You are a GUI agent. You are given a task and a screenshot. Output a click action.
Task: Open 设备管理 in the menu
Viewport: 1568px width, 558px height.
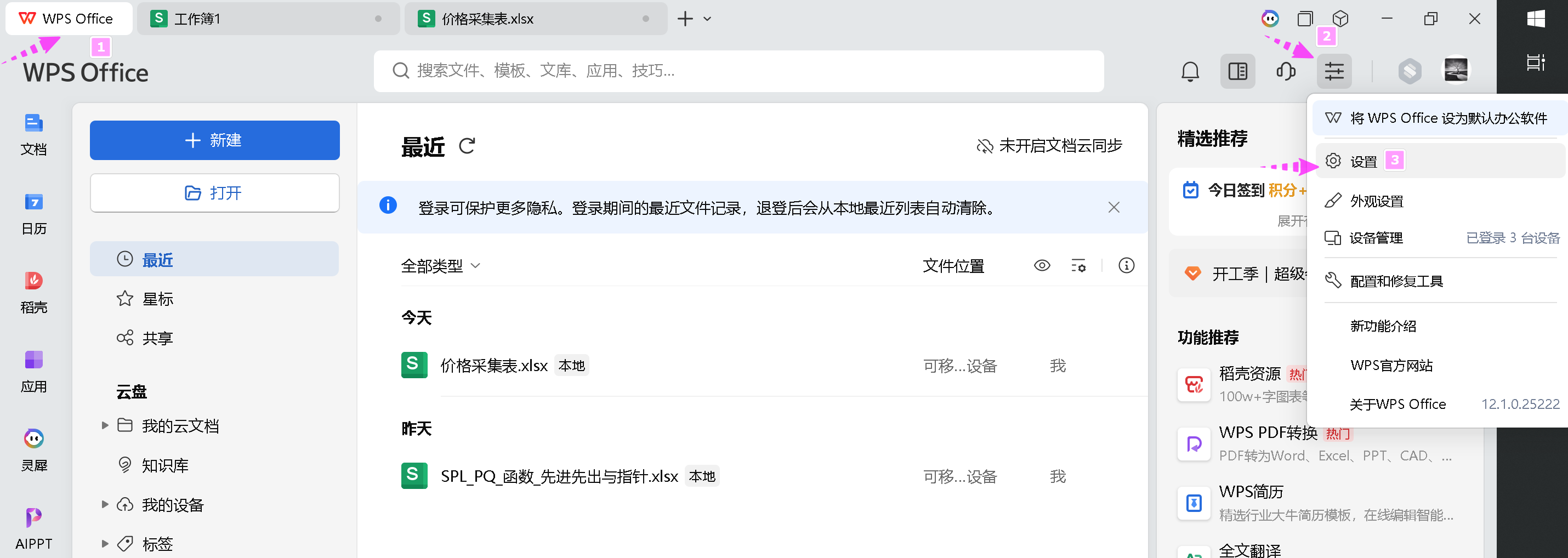click(1440, 238)
